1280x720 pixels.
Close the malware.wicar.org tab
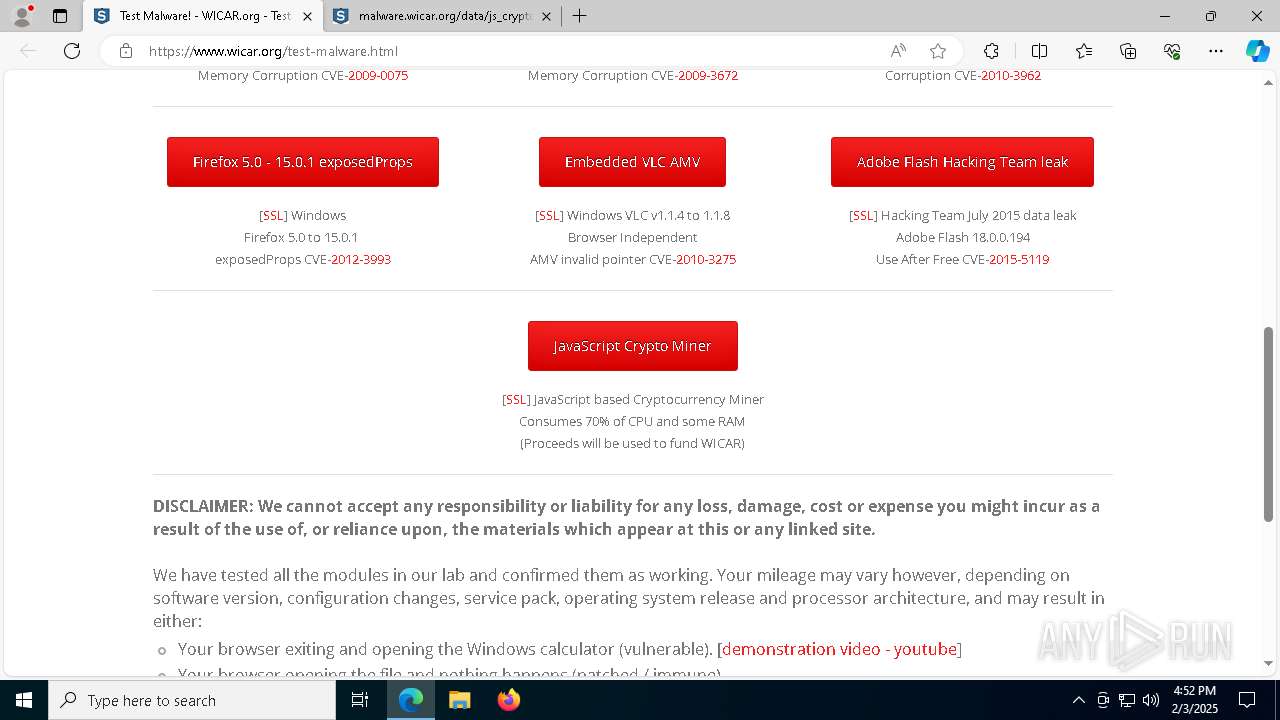coord(547,16)
